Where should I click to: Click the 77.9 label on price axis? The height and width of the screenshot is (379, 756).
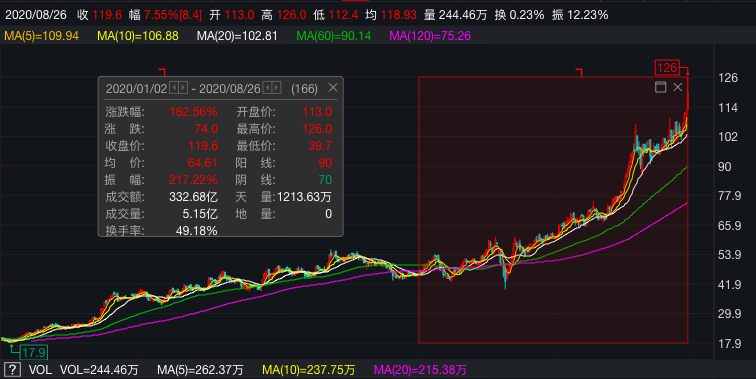[x=729, y=196]
